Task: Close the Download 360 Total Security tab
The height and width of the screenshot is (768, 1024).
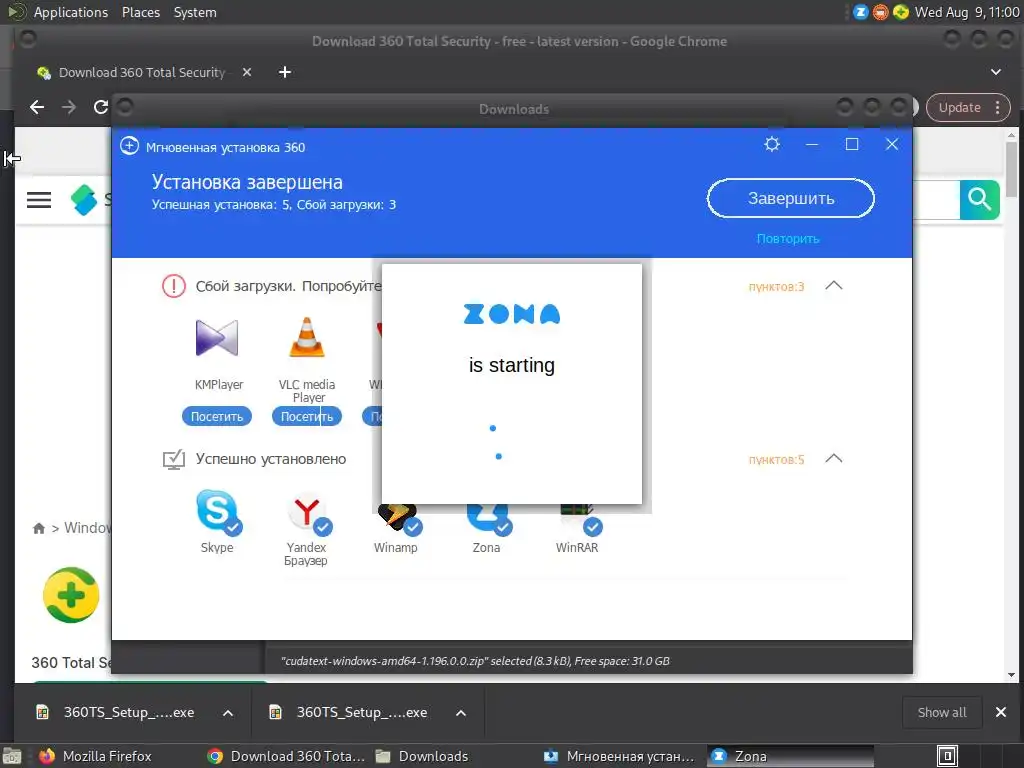Action: [x=247, y=72]
